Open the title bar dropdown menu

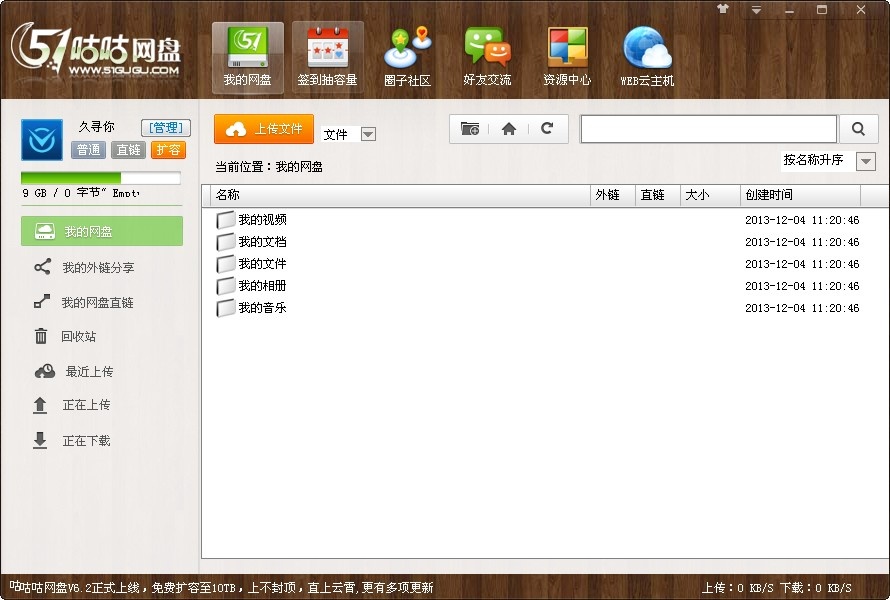point(756,10)
